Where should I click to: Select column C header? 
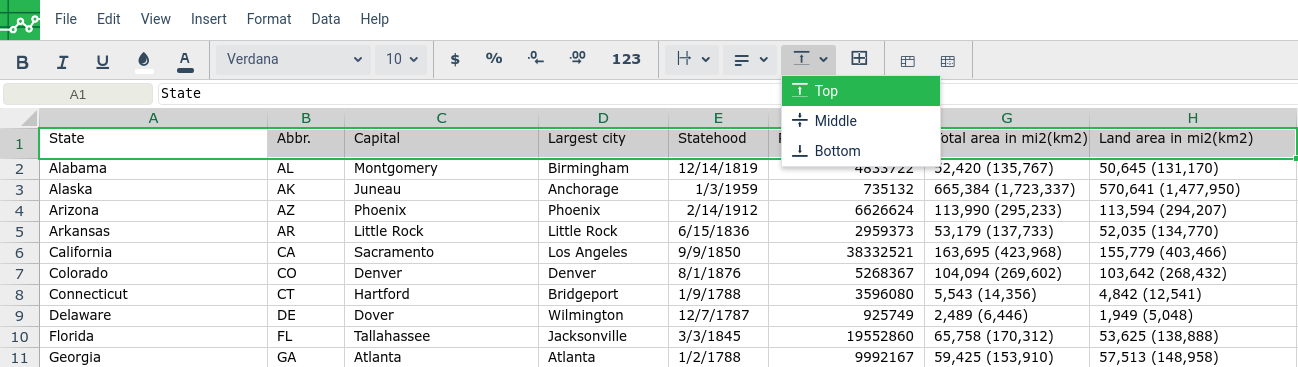tap(441, 118)
